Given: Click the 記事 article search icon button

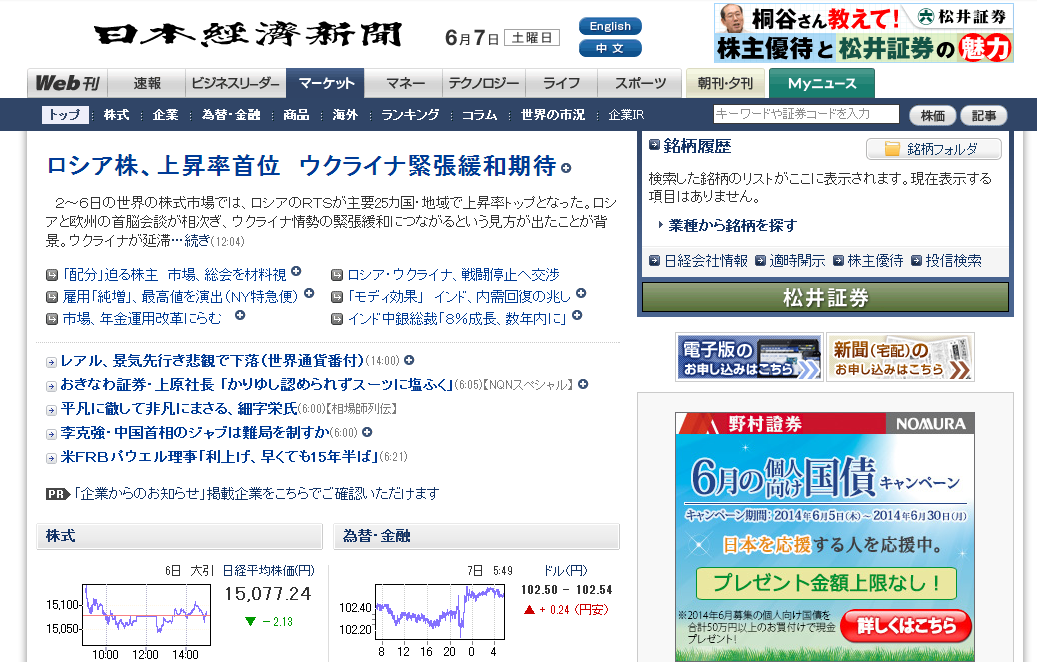Looking at the screenshot, I should tap(983, 114).
